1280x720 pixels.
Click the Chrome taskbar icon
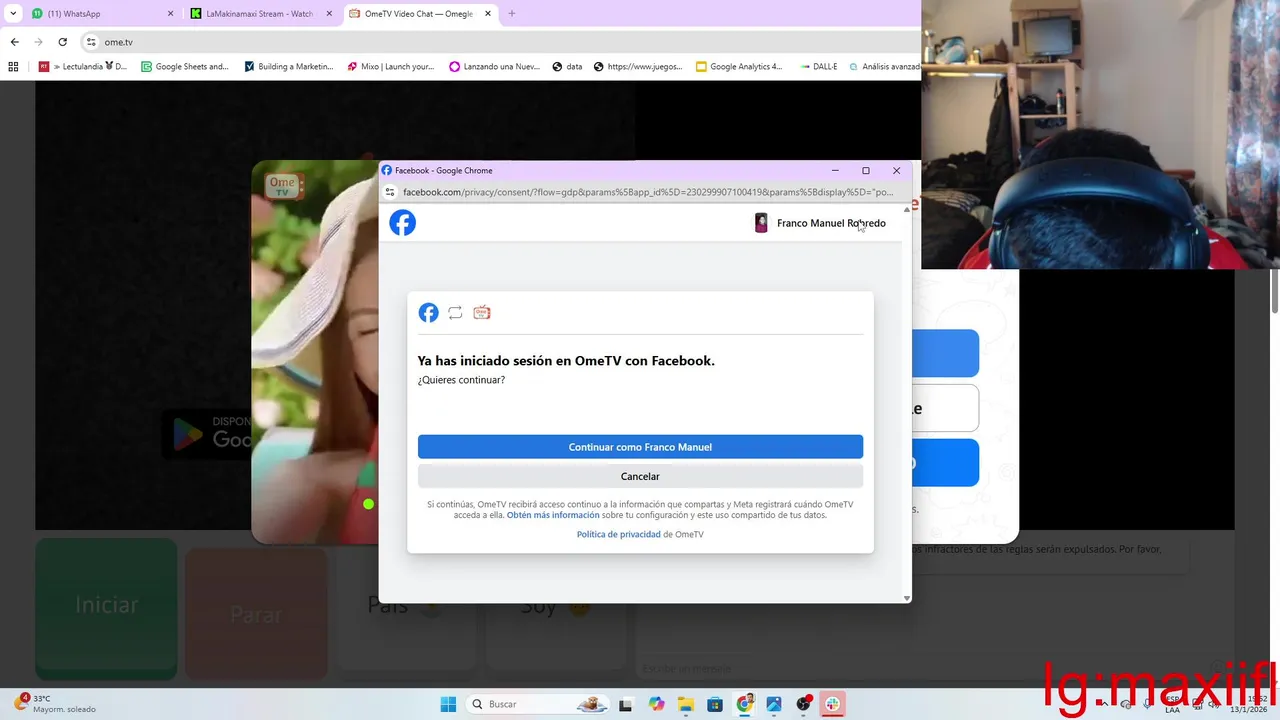(x=745, y=704)
